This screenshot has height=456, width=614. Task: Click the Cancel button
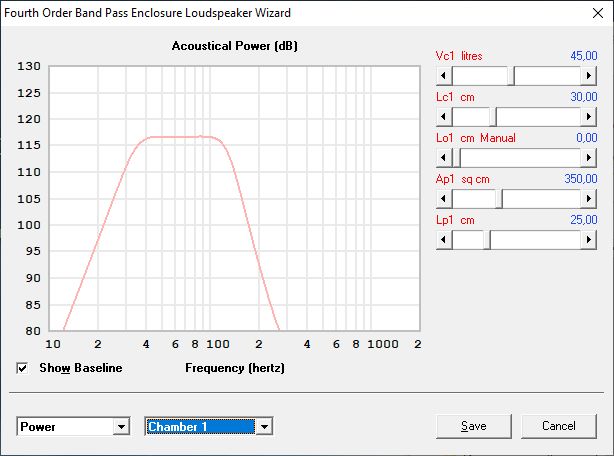pyautogui.click(x=559, y=426)
